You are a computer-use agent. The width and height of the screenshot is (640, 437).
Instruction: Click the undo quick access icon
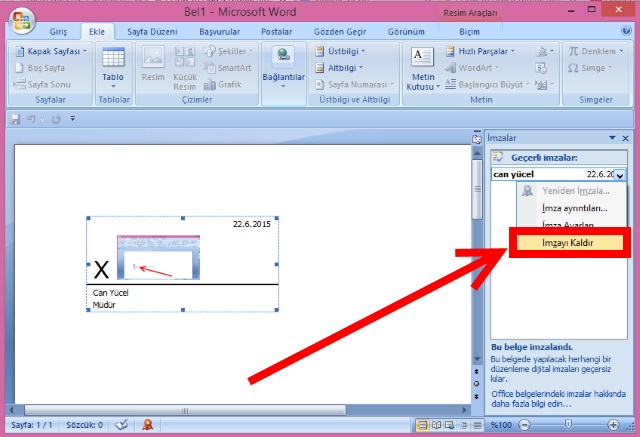[31, 119]
